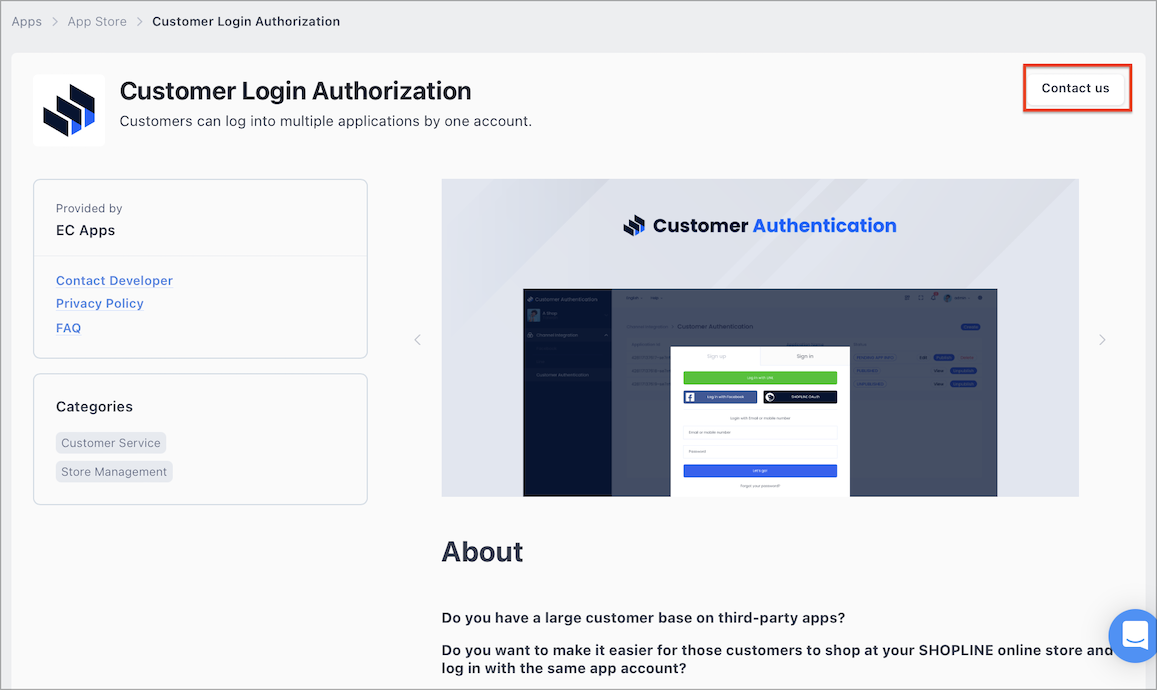Switch to the Sign in tab in preview
This screenshot has width=1157, height=690.
coord(805,356)
